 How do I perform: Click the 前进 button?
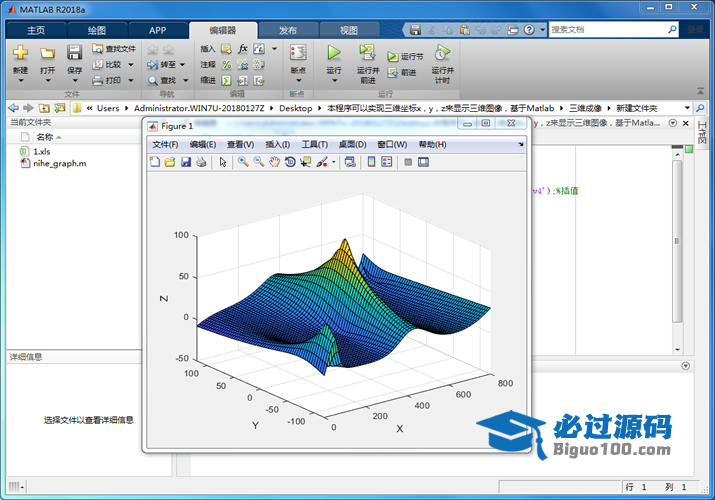[402, 72]
